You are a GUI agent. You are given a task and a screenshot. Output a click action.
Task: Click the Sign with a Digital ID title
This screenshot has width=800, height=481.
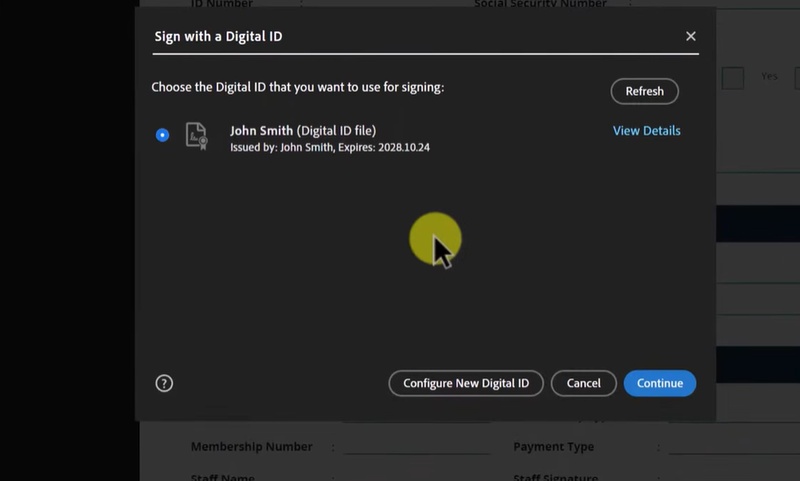pos(218,36)
